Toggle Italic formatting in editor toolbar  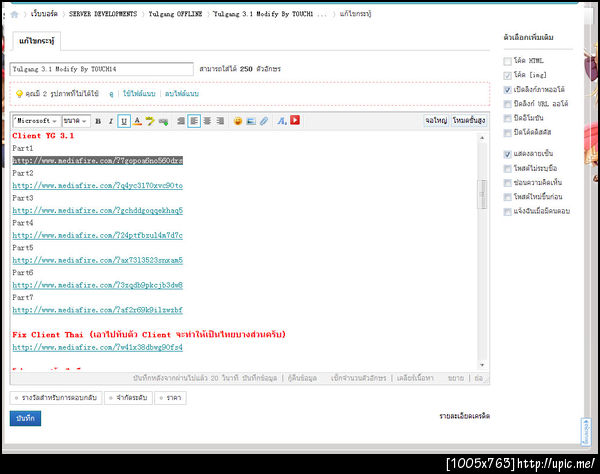point(111,121)
